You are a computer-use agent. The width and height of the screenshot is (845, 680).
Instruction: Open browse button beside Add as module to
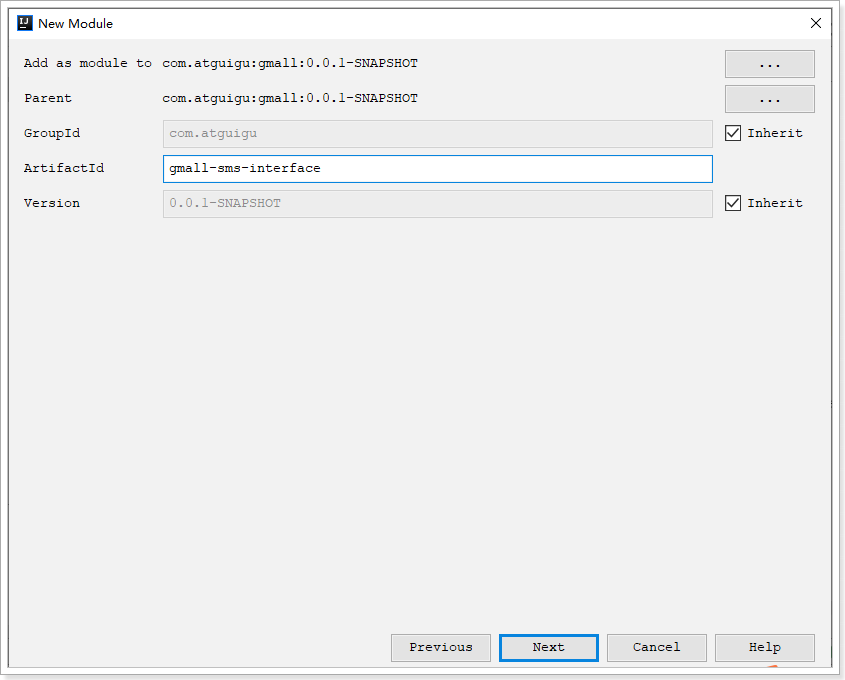[x=769, y=64]
